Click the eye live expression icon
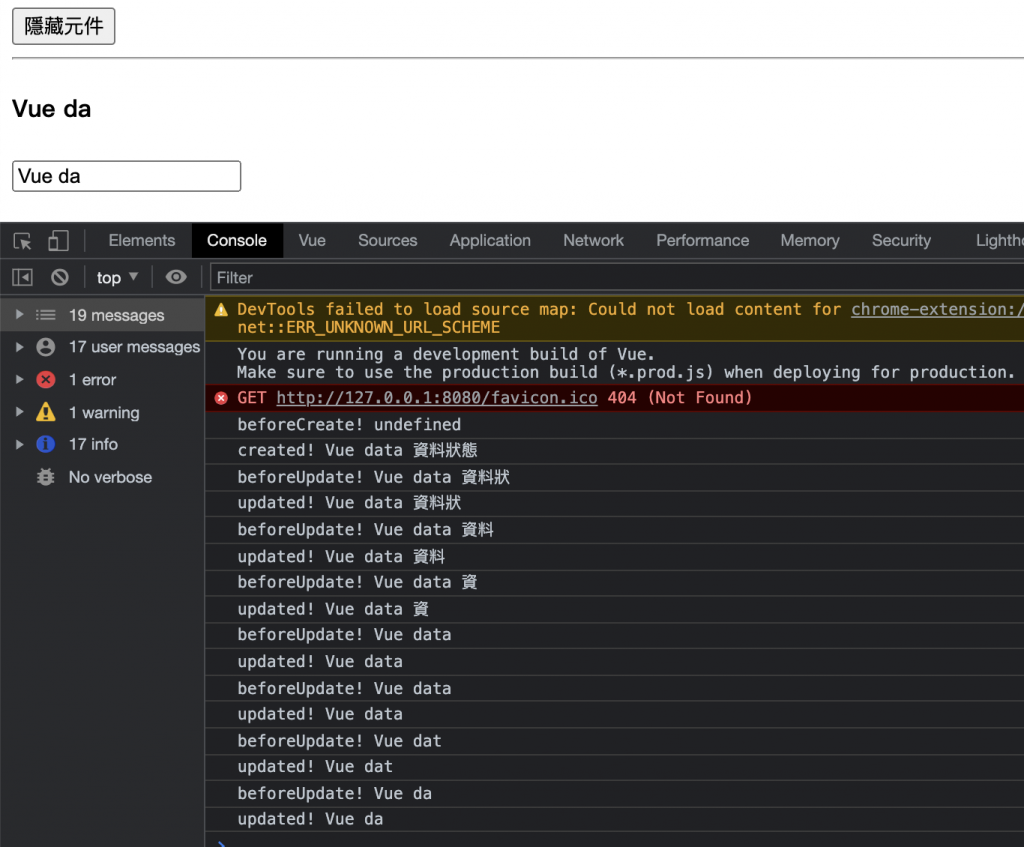Image resolution: width=1024 pixels, height=847 pixels. coord(176,278)
